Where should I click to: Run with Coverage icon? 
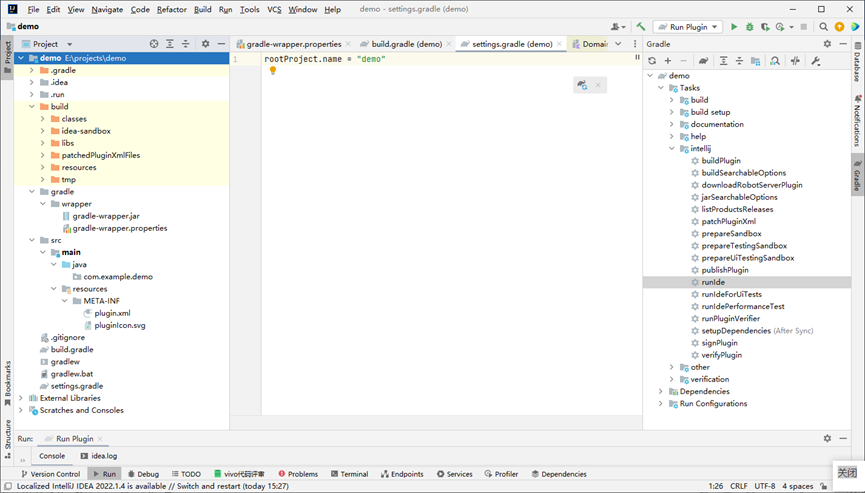[x=765, y=26]
